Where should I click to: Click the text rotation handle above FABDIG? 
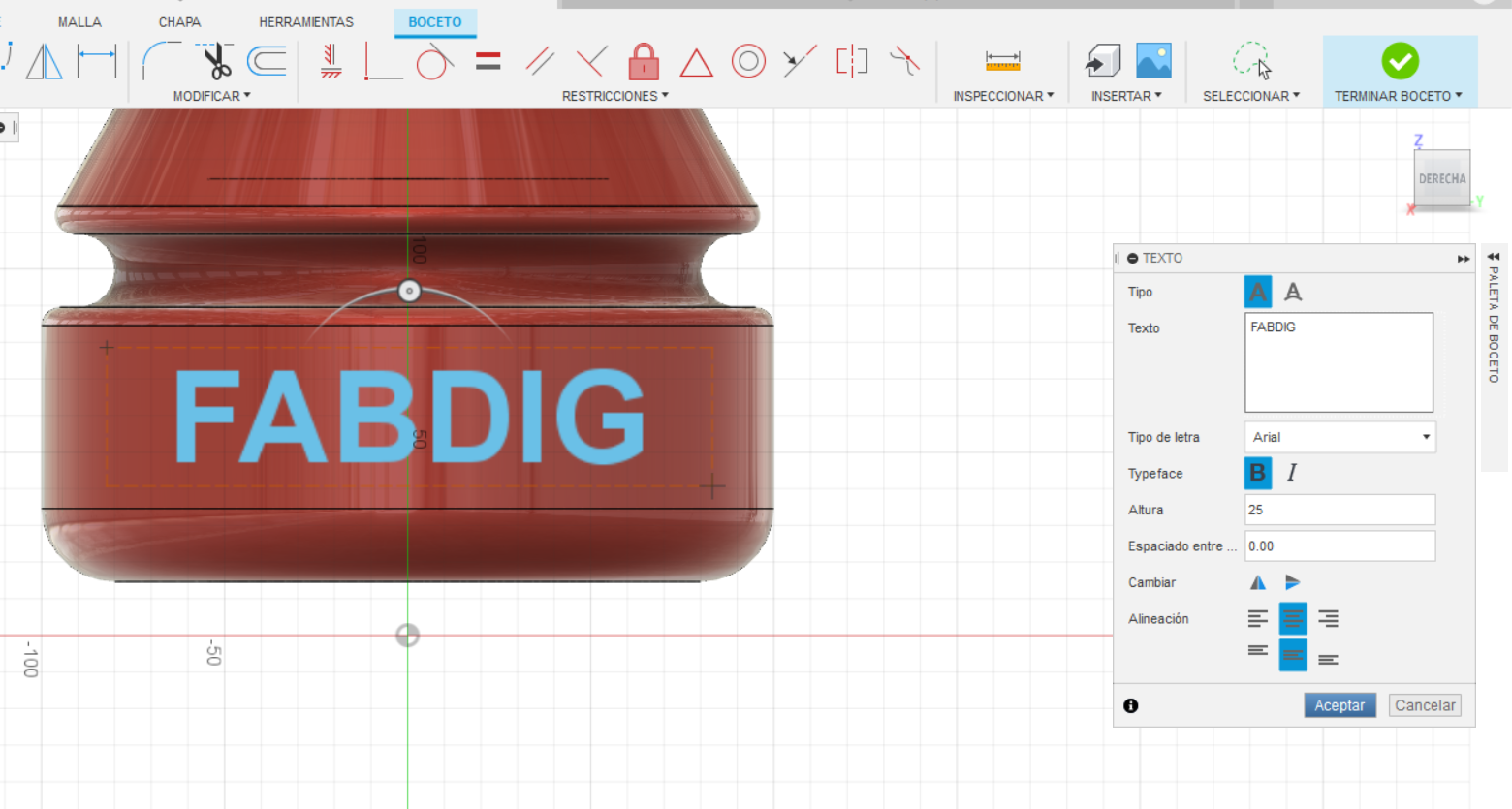[409, 291]
